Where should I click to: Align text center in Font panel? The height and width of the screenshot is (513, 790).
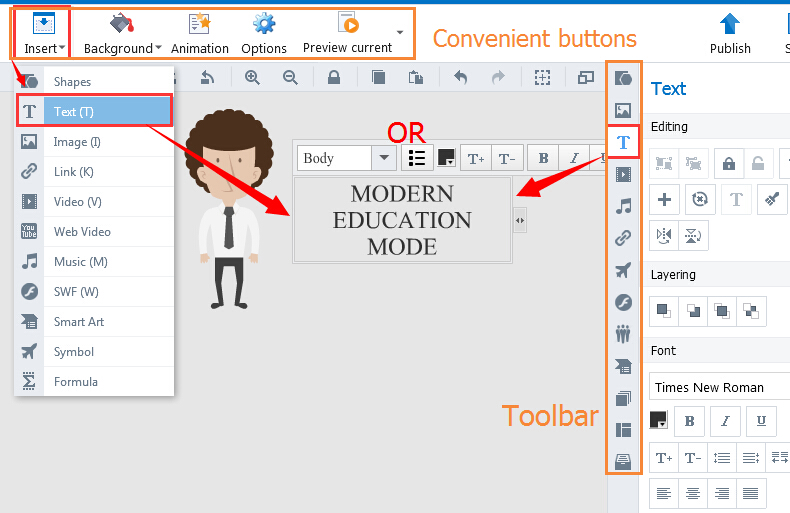(x=693, y=493)
